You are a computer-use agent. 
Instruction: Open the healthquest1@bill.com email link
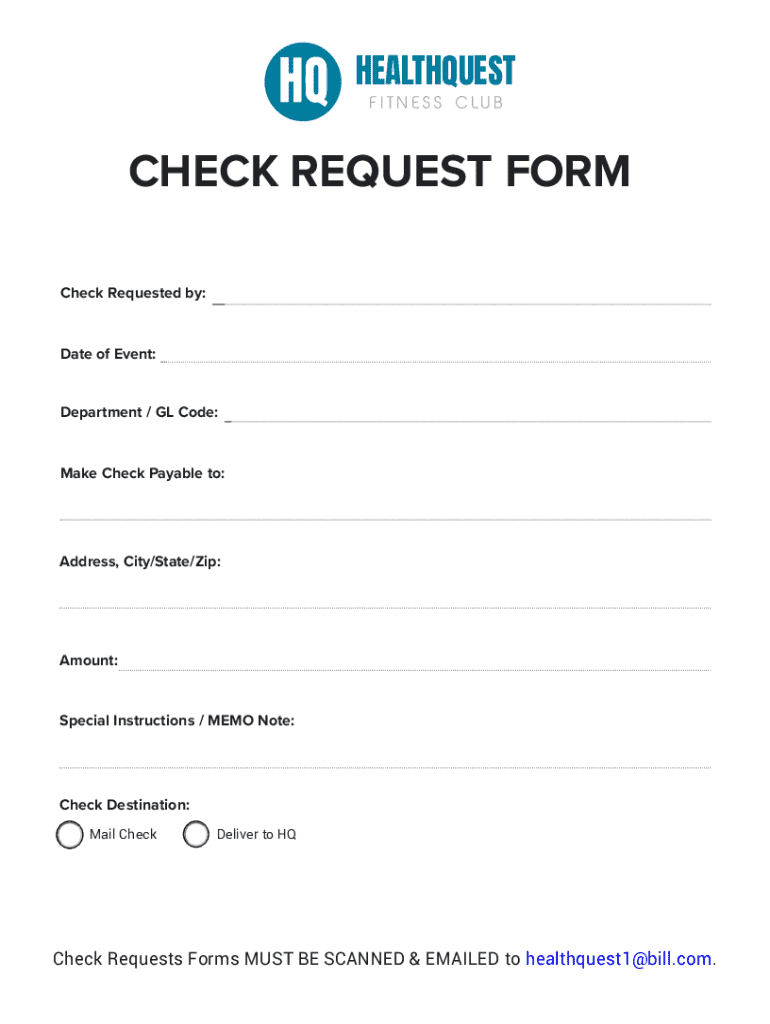point(619,960)
